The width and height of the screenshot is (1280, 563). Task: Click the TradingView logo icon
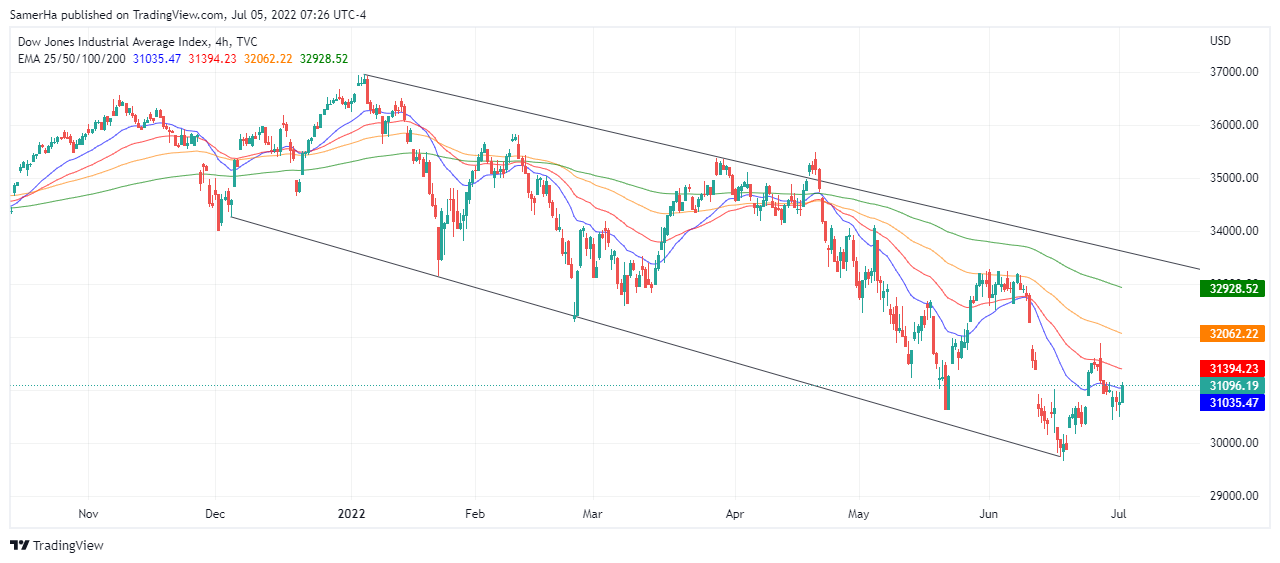point(19,545)
